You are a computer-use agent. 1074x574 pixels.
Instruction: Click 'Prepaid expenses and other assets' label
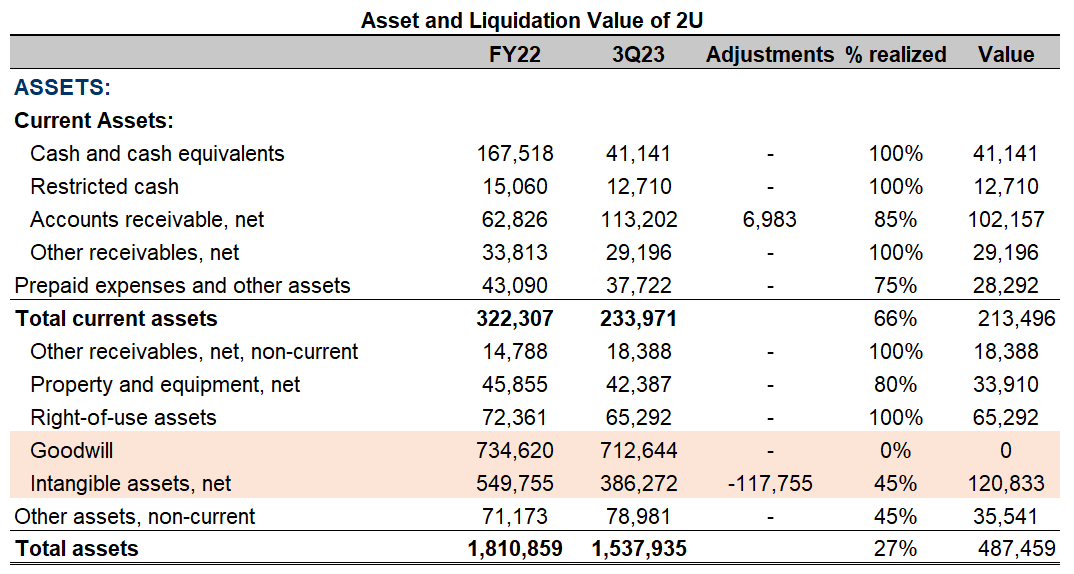click(x=182, y=285)
